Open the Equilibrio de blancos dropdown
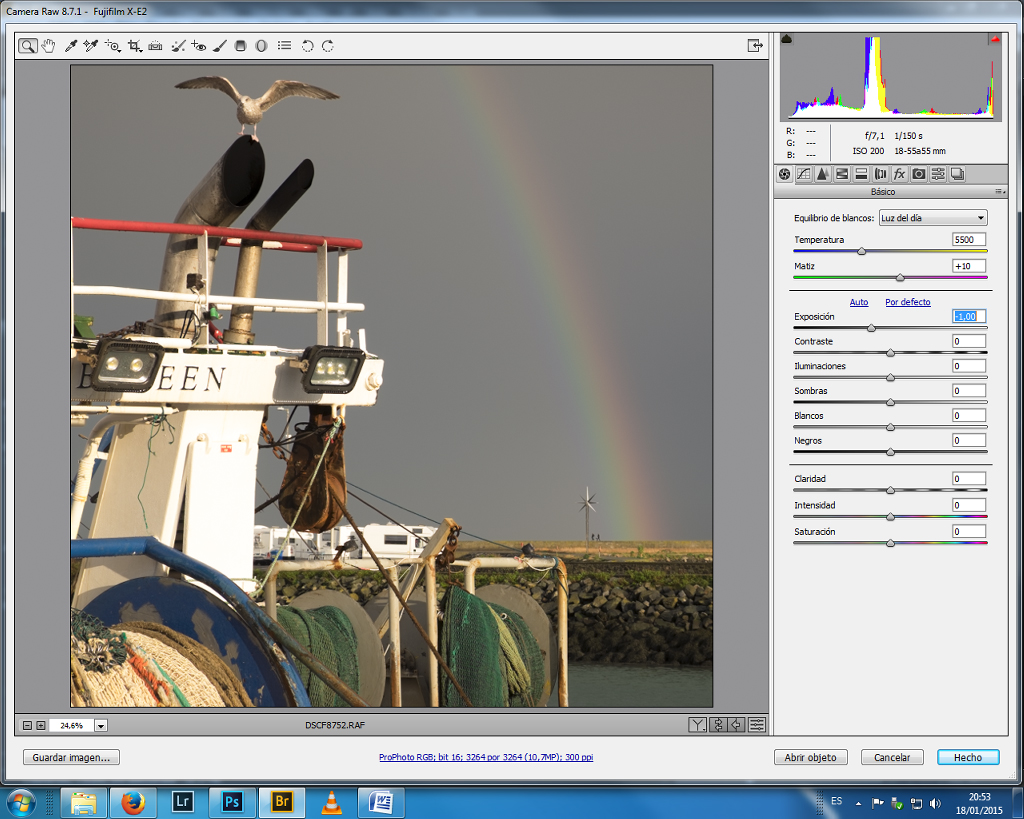This screenshot has width=1024, height=819. point(933,218)
